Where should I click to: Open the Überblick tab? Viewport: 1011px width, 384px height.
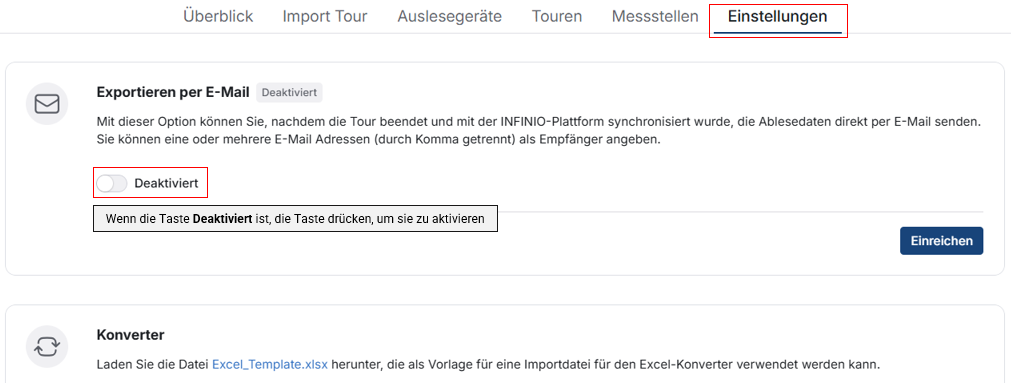[218, 16]
